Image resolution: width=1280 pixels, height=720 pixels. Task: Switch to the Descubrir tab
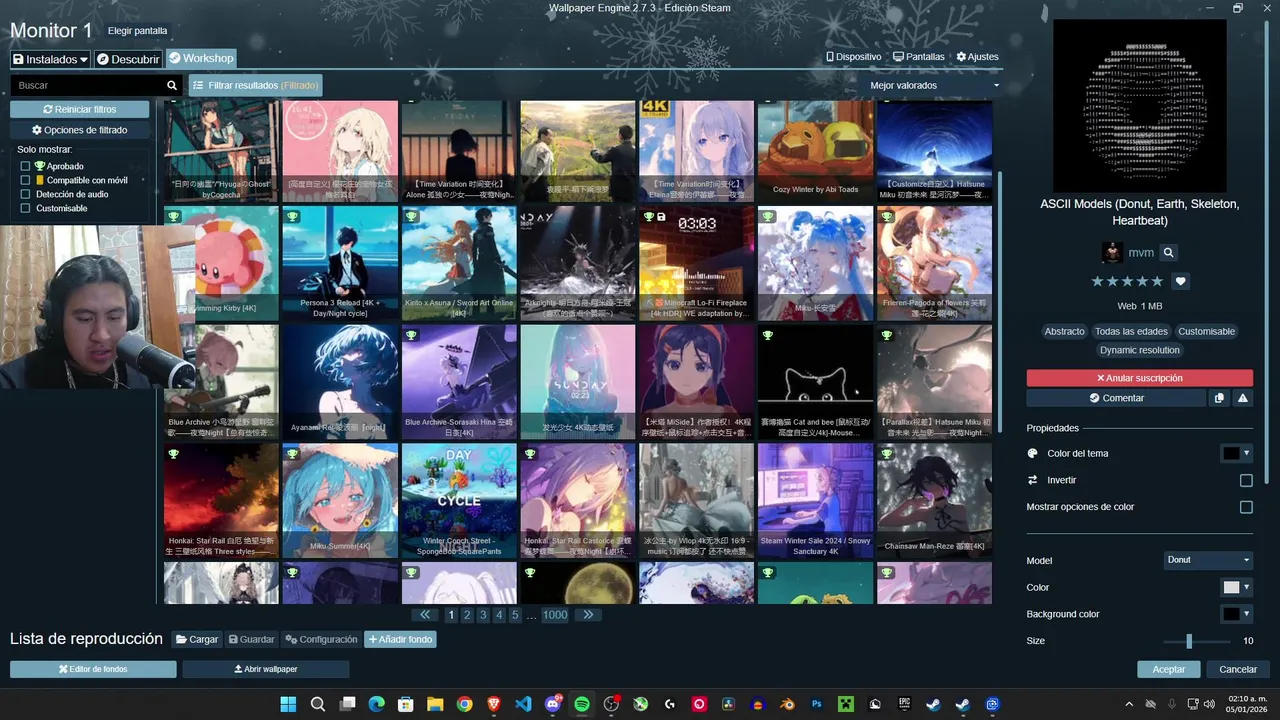(128, 59)
